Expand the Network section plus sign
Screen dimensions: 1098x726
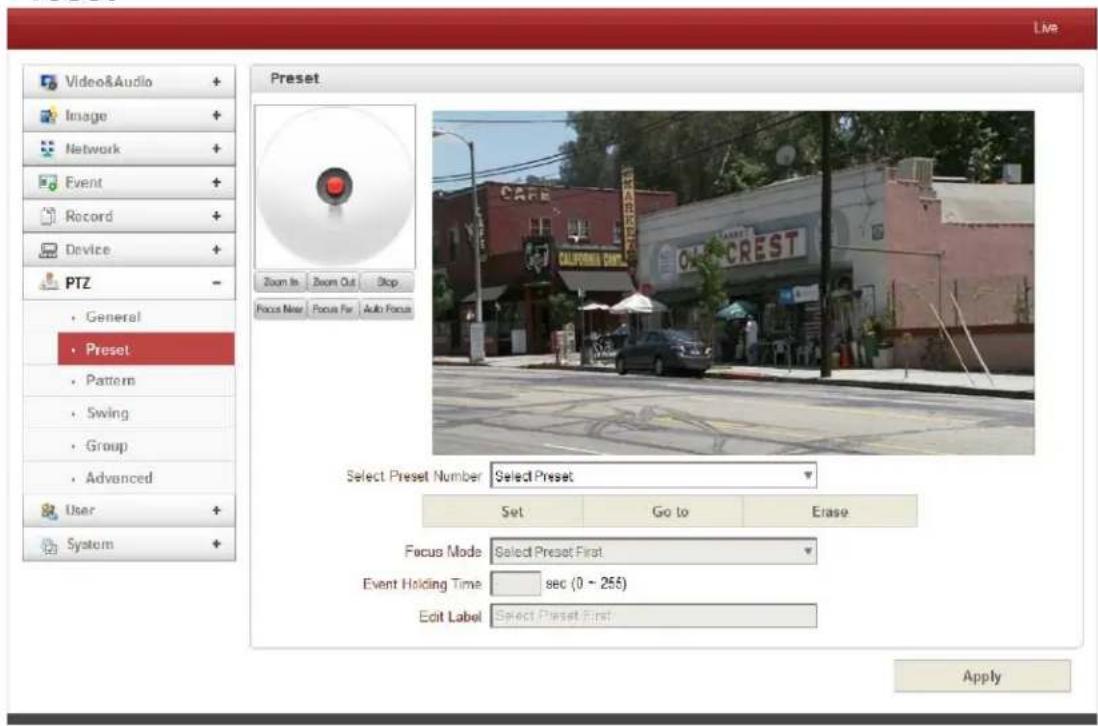point(216,148)
